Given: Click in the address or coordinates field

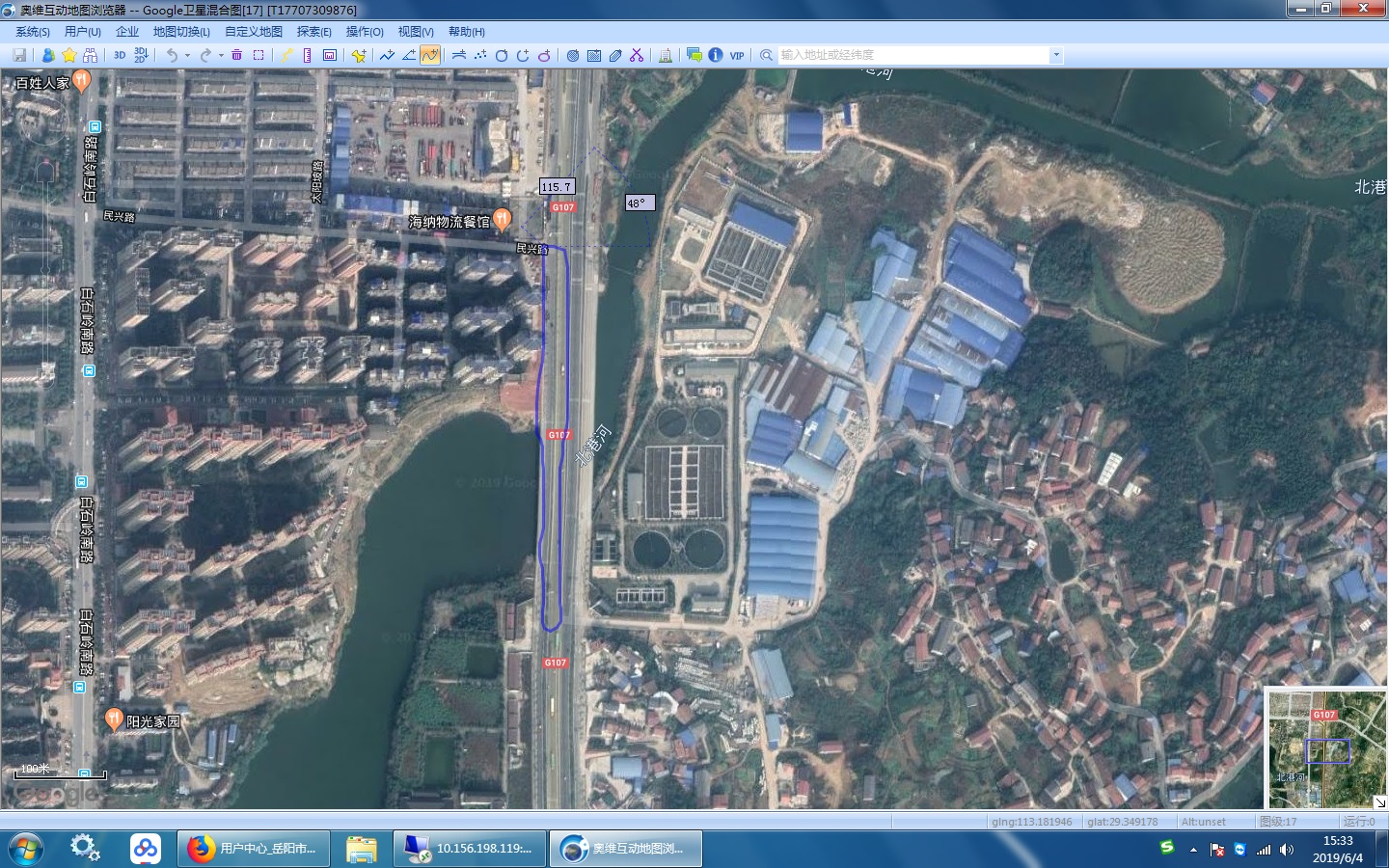Looking at the screenshot, I should click(912, 55).
